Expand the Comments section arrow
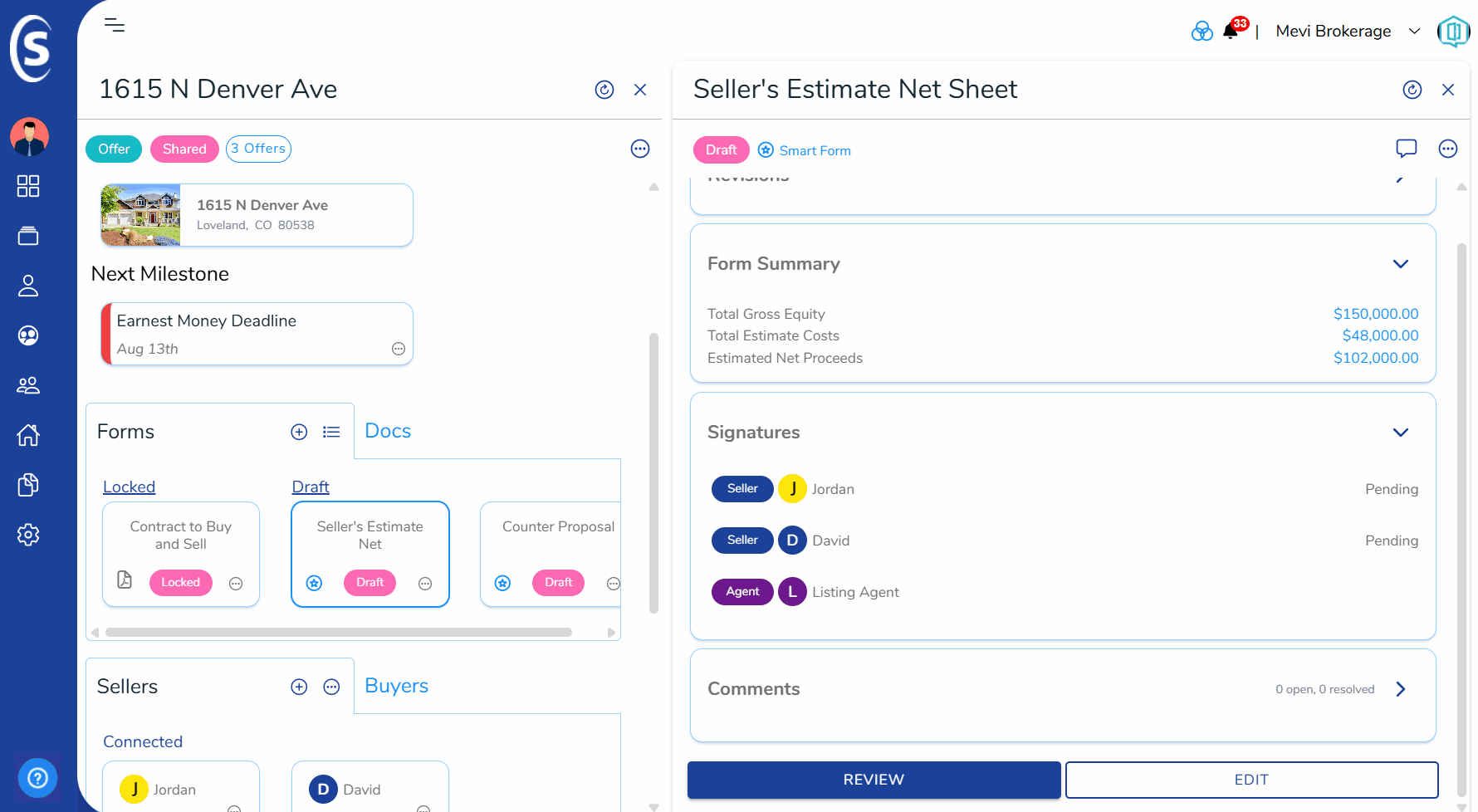The width and height of the screenshot is (1478, 812). click(x=1401, y=689)
